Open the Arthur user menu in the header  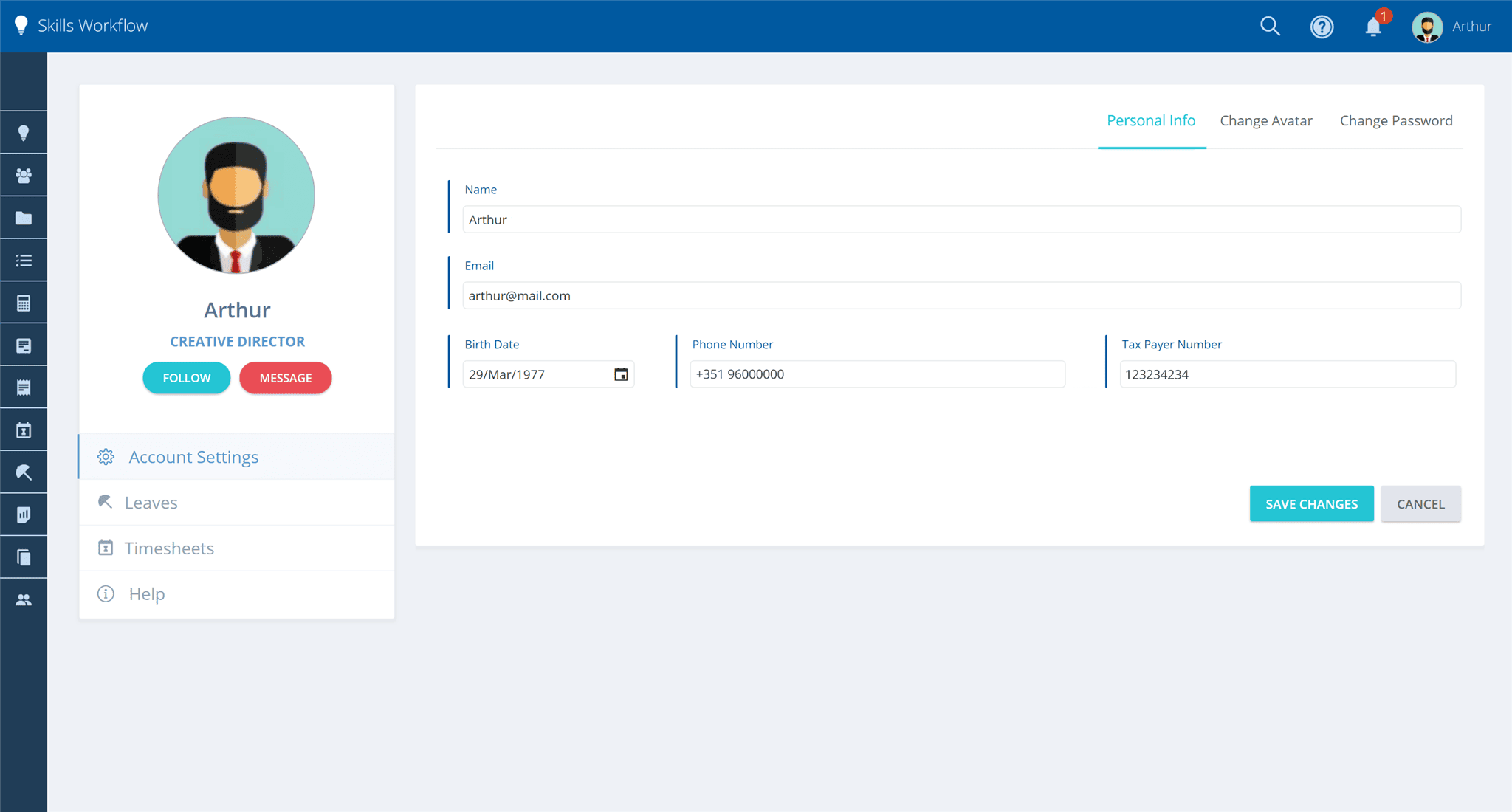1451,27
